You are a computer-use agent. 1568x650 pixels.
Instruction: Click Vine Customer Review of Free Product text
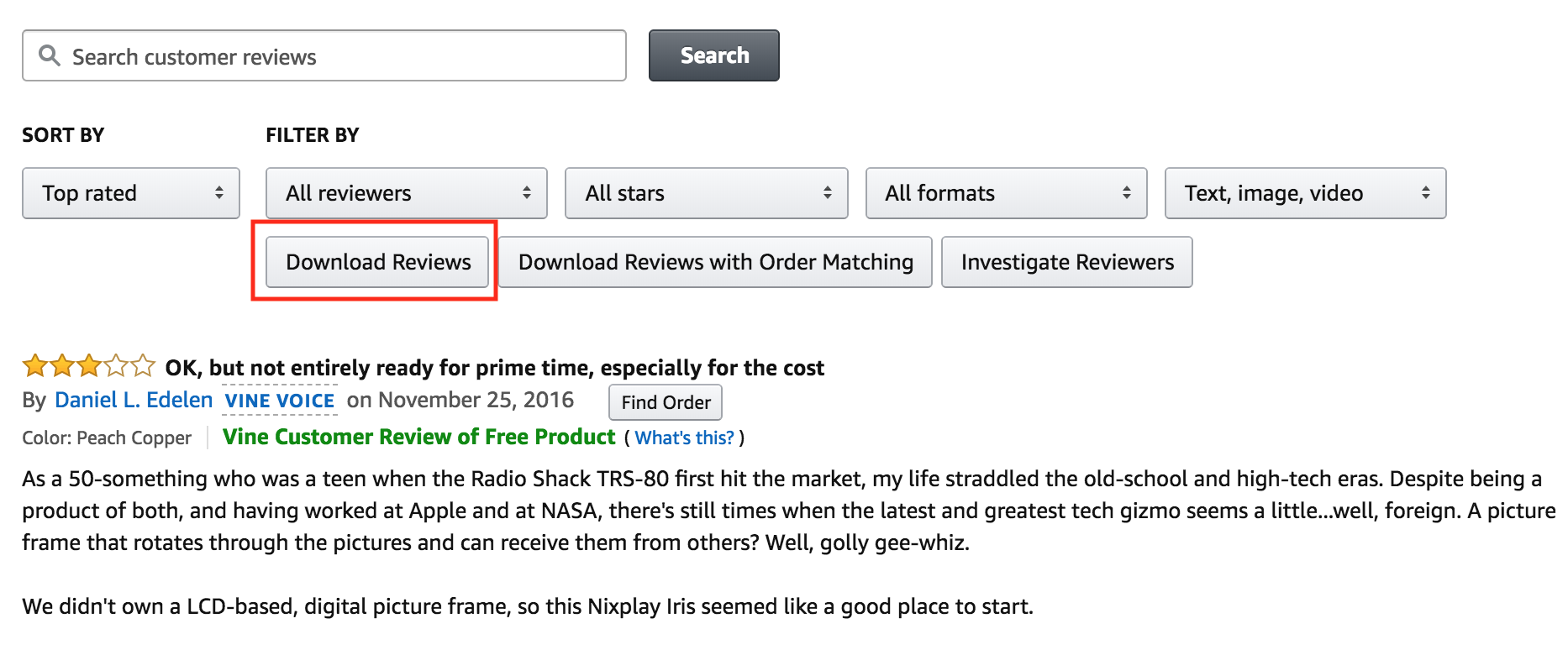418,437
